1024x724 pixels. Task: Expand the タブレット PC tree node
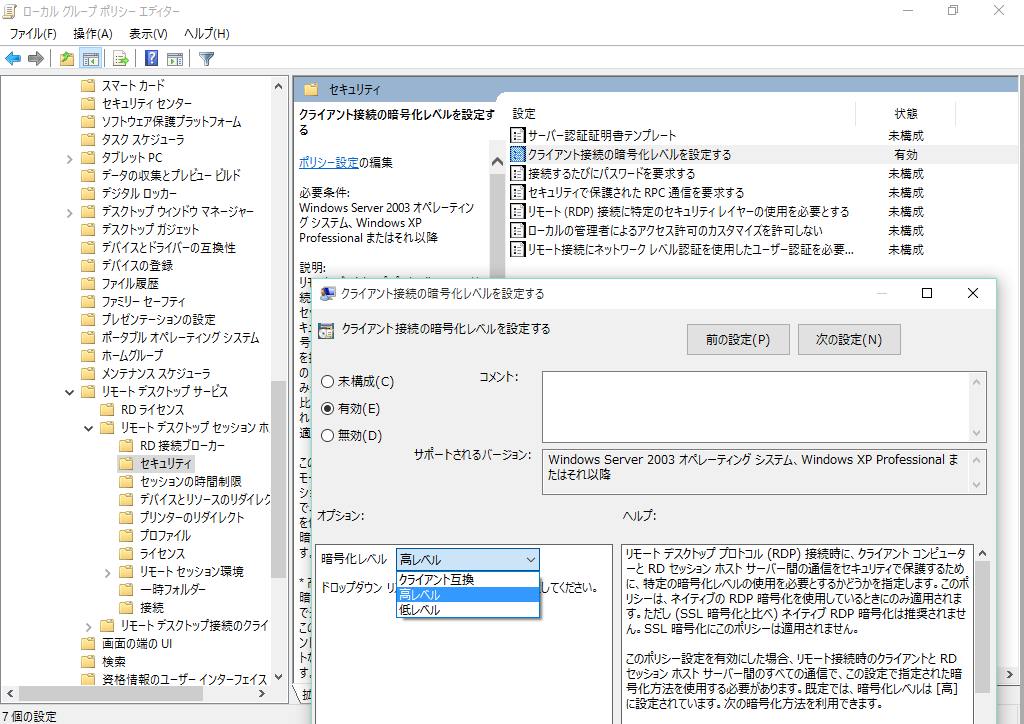(69, 158)
